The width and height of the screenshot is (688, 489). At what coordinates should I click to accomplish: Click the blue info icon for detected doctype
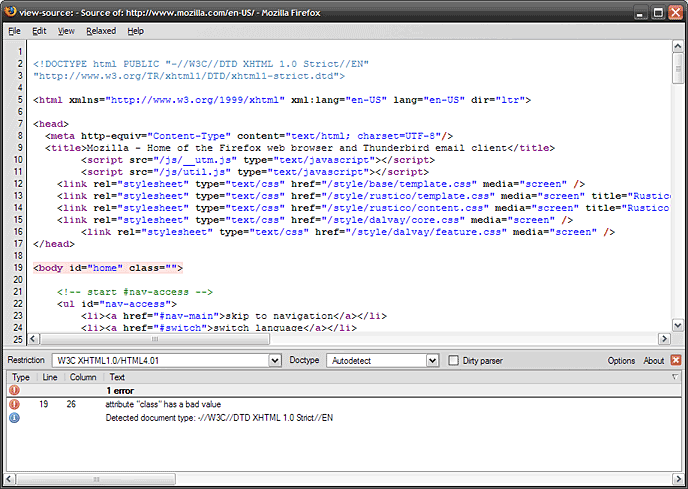[x=14, y=418]
